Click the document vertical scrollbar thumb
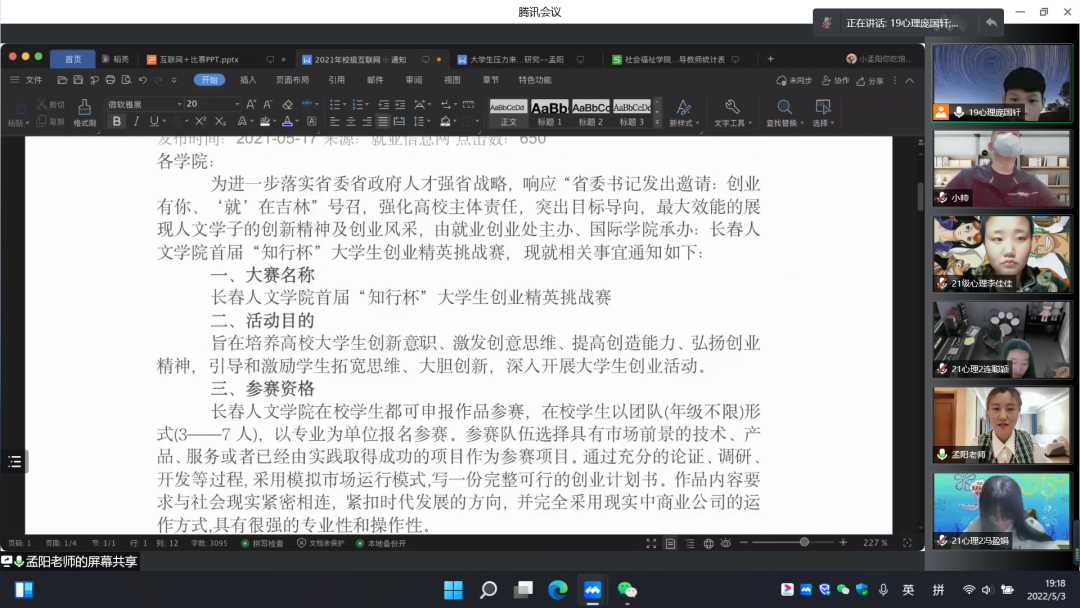 click(x=920, y=196)
